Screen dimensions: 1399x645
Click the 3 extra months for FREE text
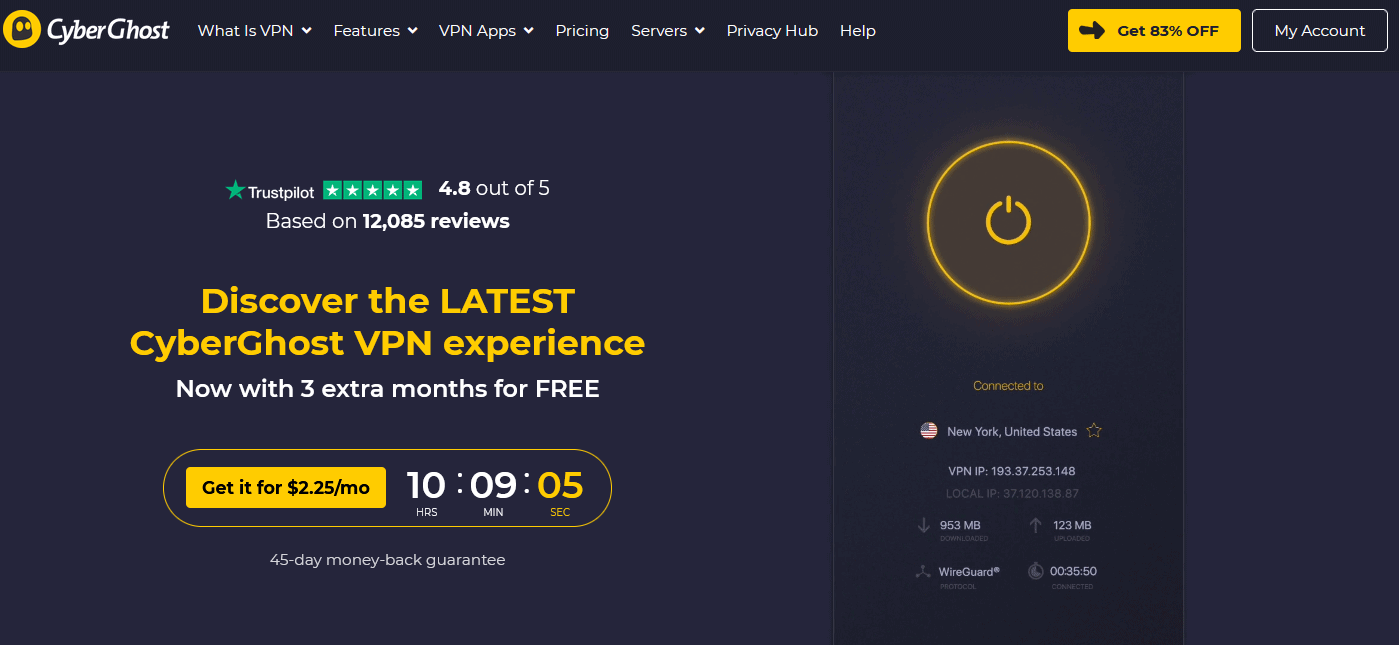click(388, 389)
